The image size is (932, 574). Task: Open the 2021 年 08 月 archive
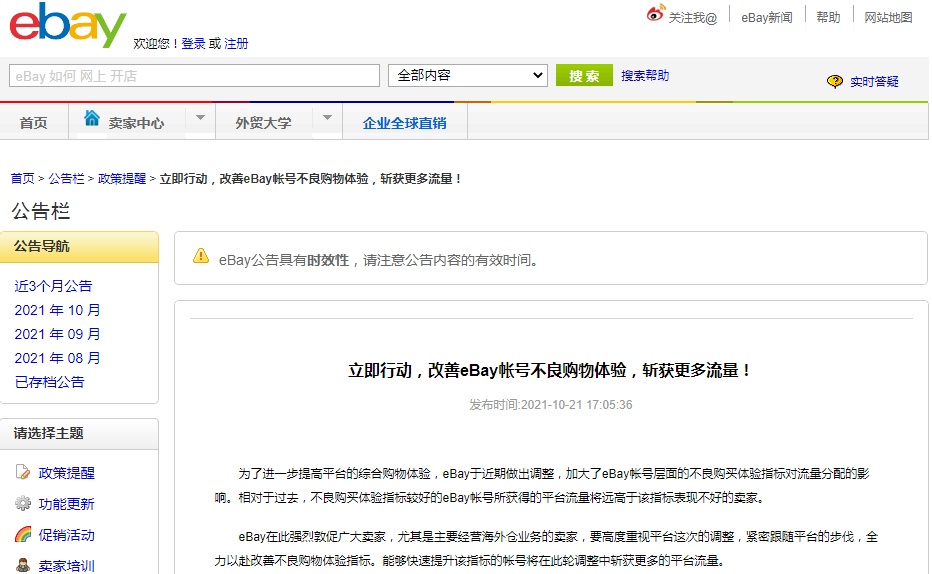tap(57, 358)
